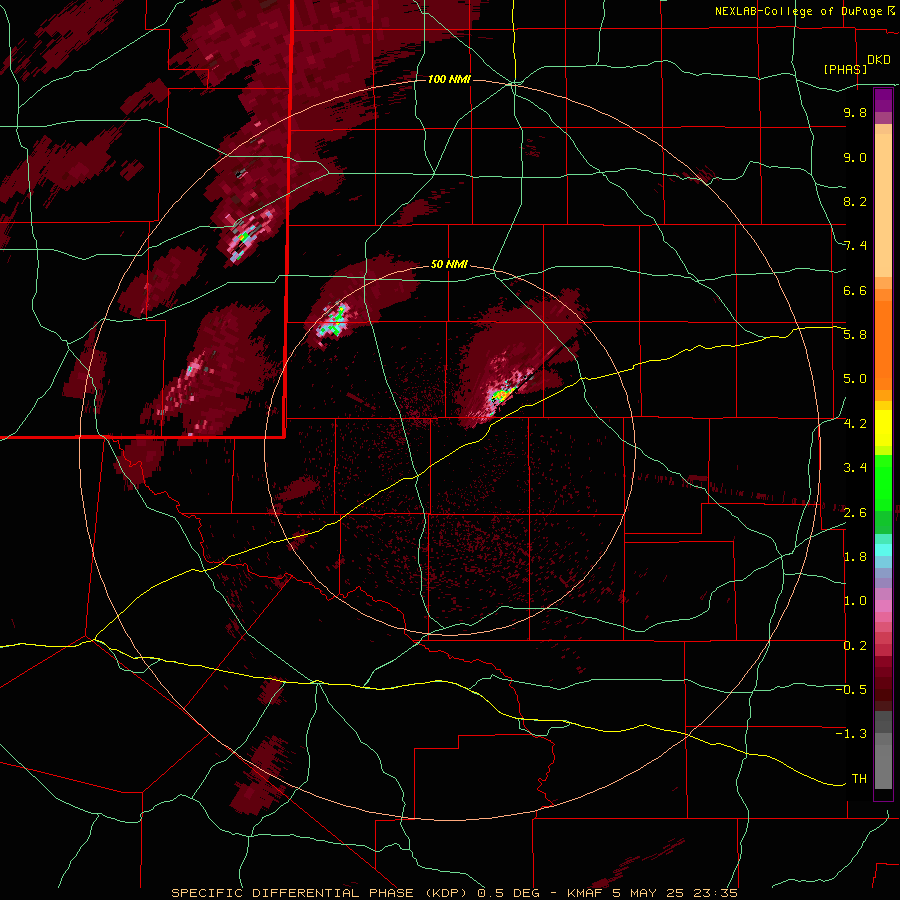Select the -1.3 value on color scale

point(851,734)
